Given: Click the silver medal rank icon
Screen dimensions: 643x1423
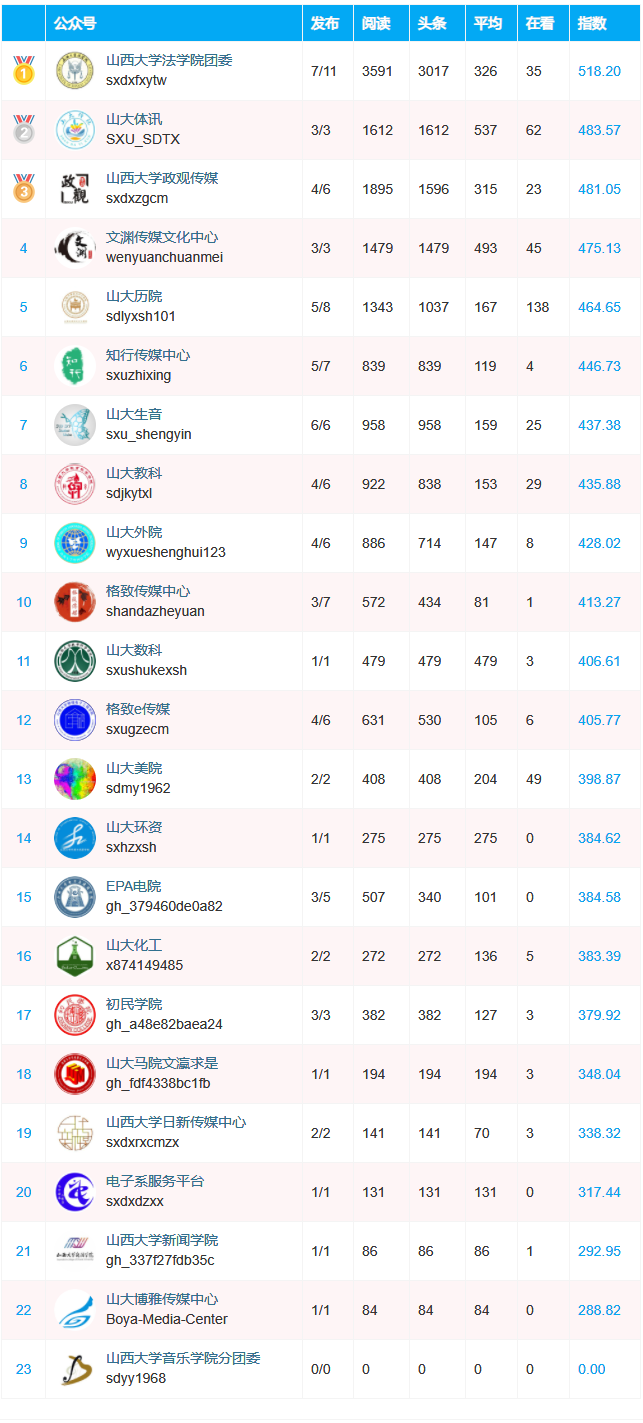Looking at the screenshot, I should [x=23, y=129].
